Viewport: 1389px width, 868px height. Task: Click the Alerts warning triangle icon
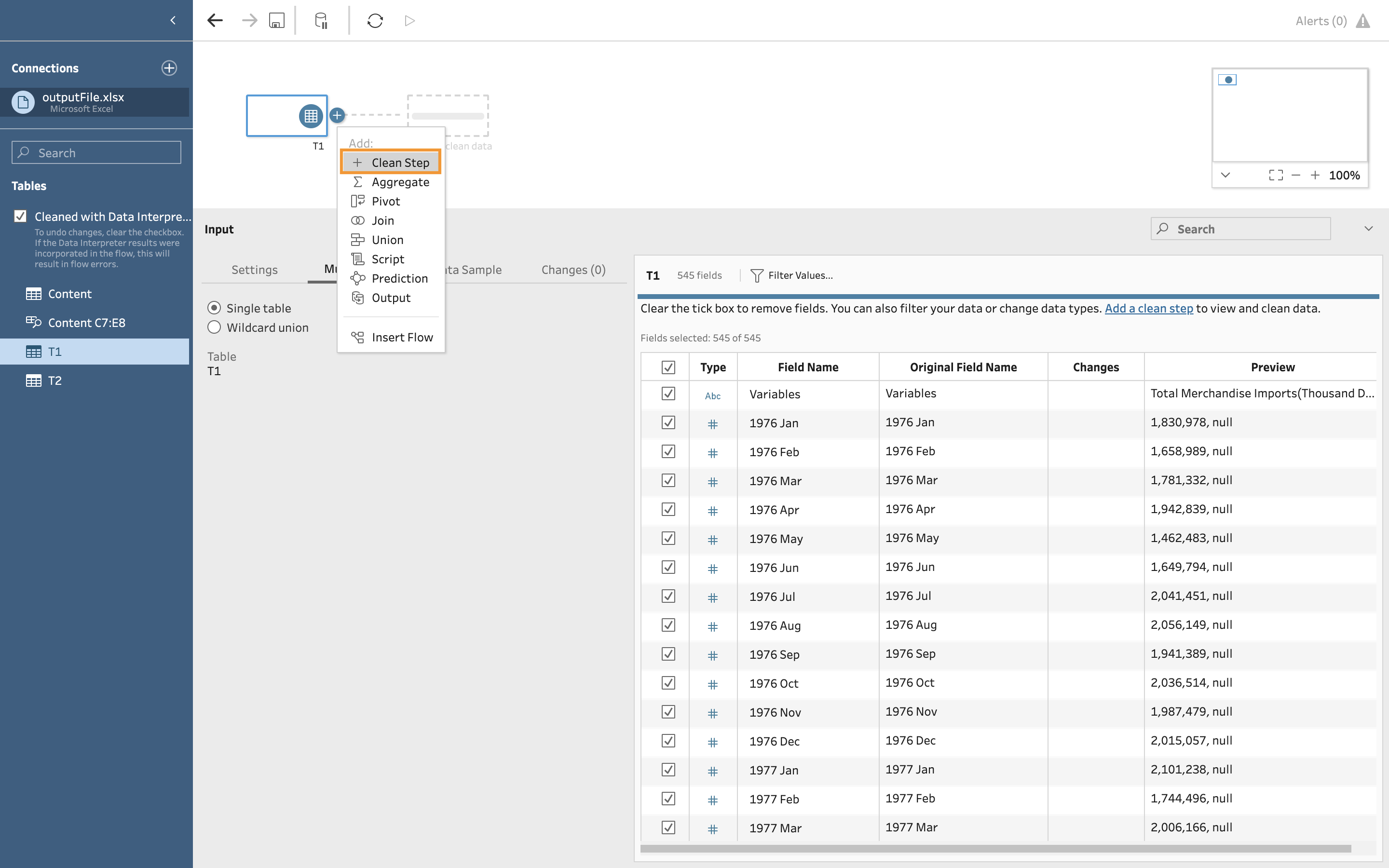(1362, 21)
